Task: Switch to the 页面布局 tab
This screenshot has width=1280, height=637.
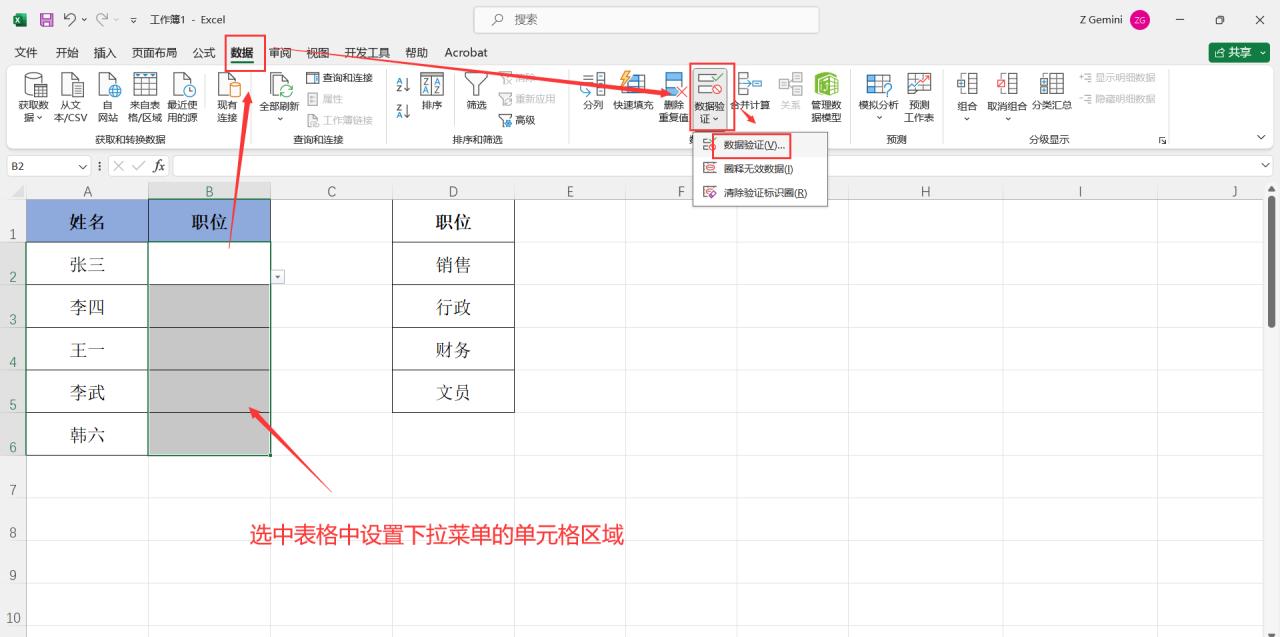Action: pos(155,53)
